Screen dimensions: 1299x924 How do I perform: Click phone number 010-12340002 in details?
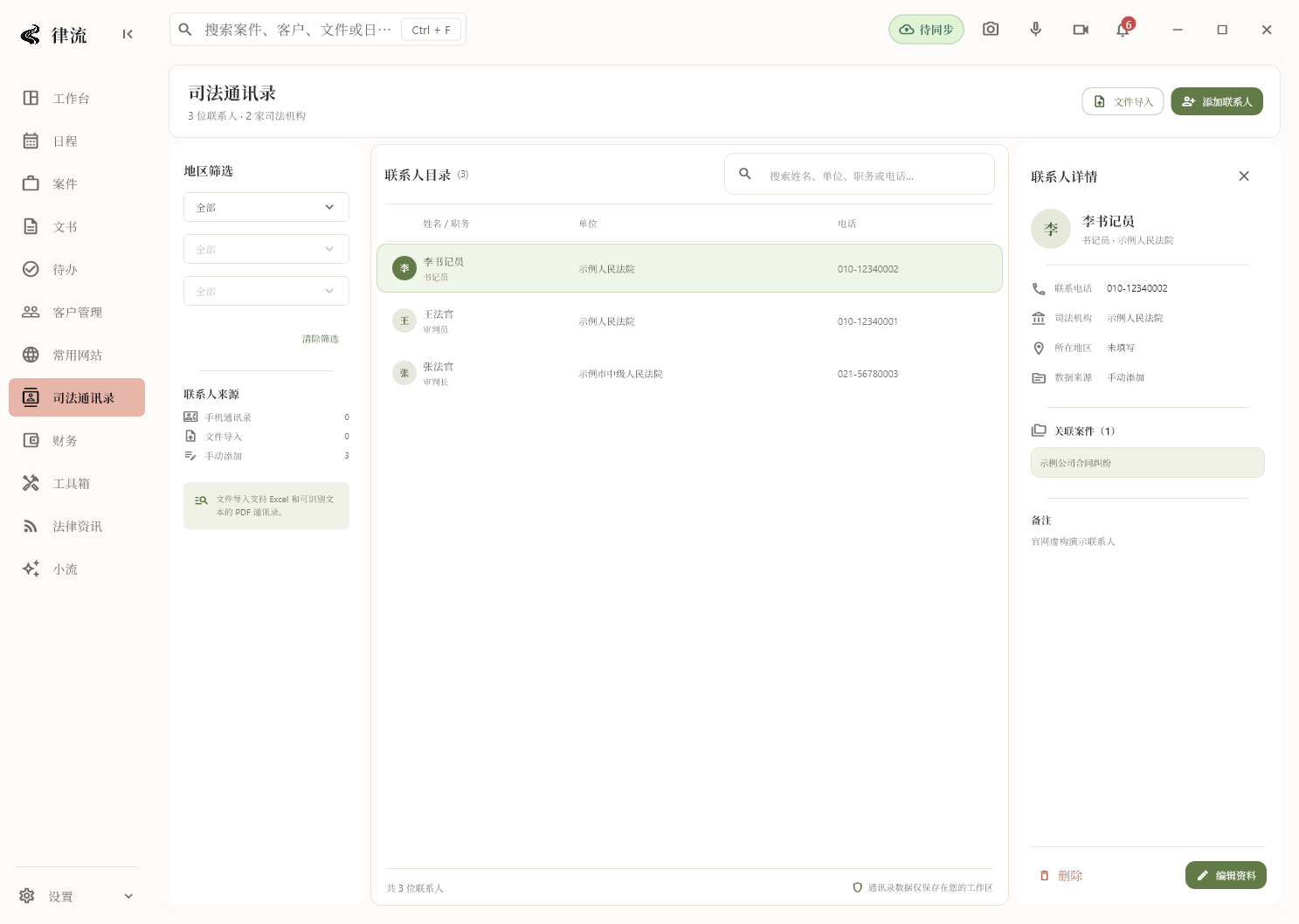coord(1137,288)
